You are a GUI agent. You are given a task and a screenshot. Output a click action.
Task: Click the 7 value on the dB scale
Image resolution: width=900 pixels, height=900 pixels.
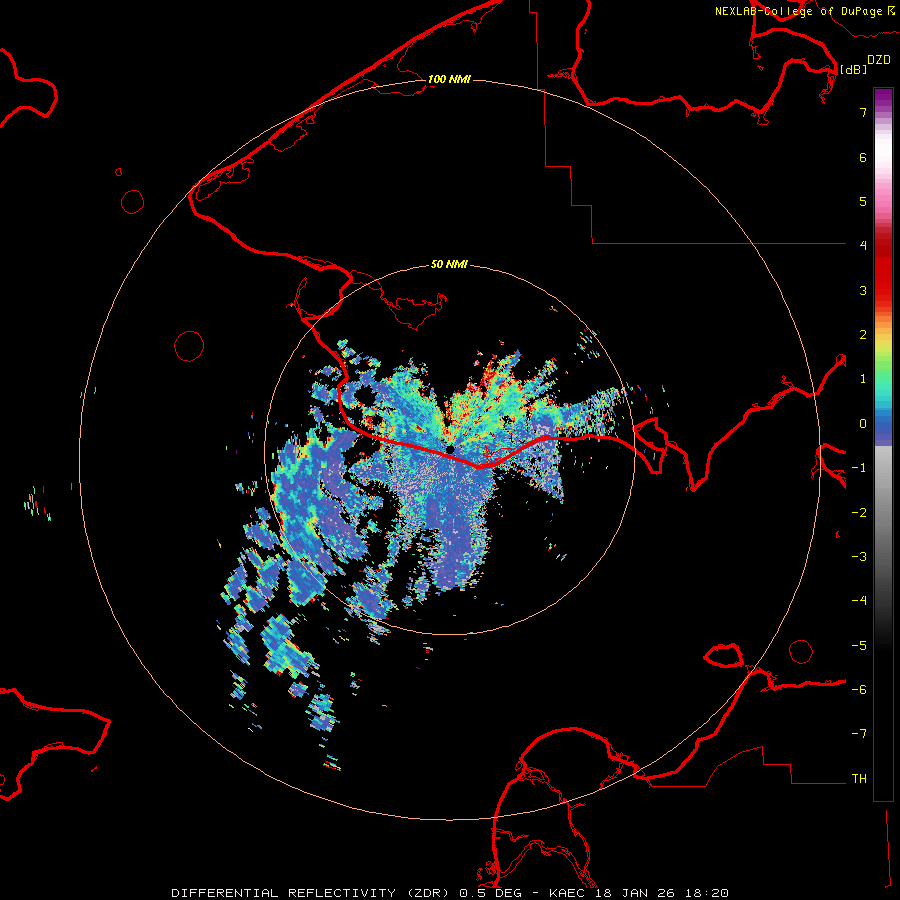pyautogui.click(x=863, y=112)
